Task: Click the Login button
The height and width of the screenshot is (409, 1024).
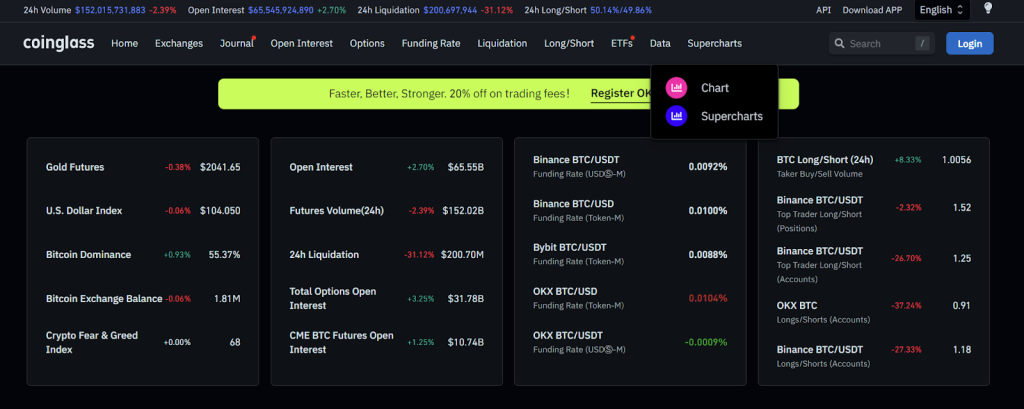Action: (x=970, y=43)
